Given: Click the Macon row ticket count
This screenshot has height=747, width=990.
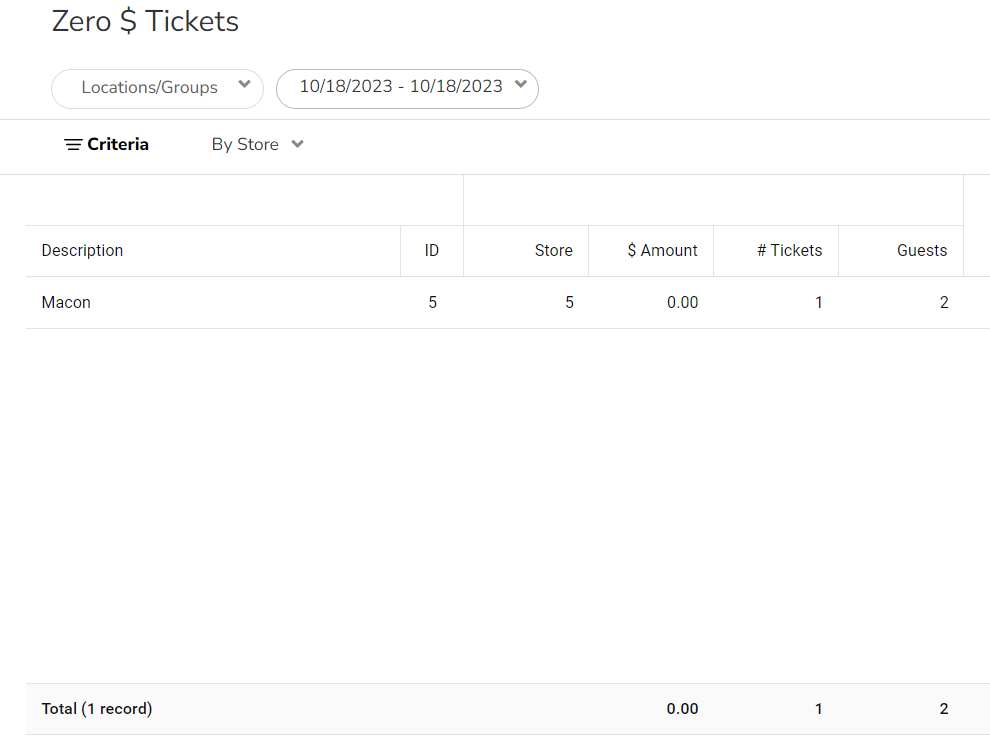Looking at the screenshot, I should tap(818, 303).
